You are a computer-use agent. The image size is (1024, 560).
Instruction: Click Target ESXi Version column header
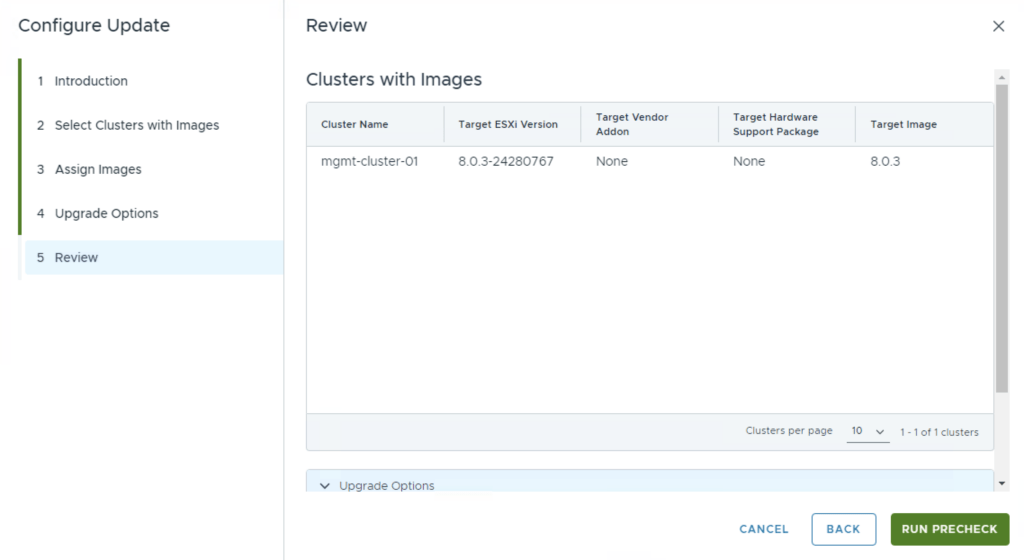[x=508, y=124]
